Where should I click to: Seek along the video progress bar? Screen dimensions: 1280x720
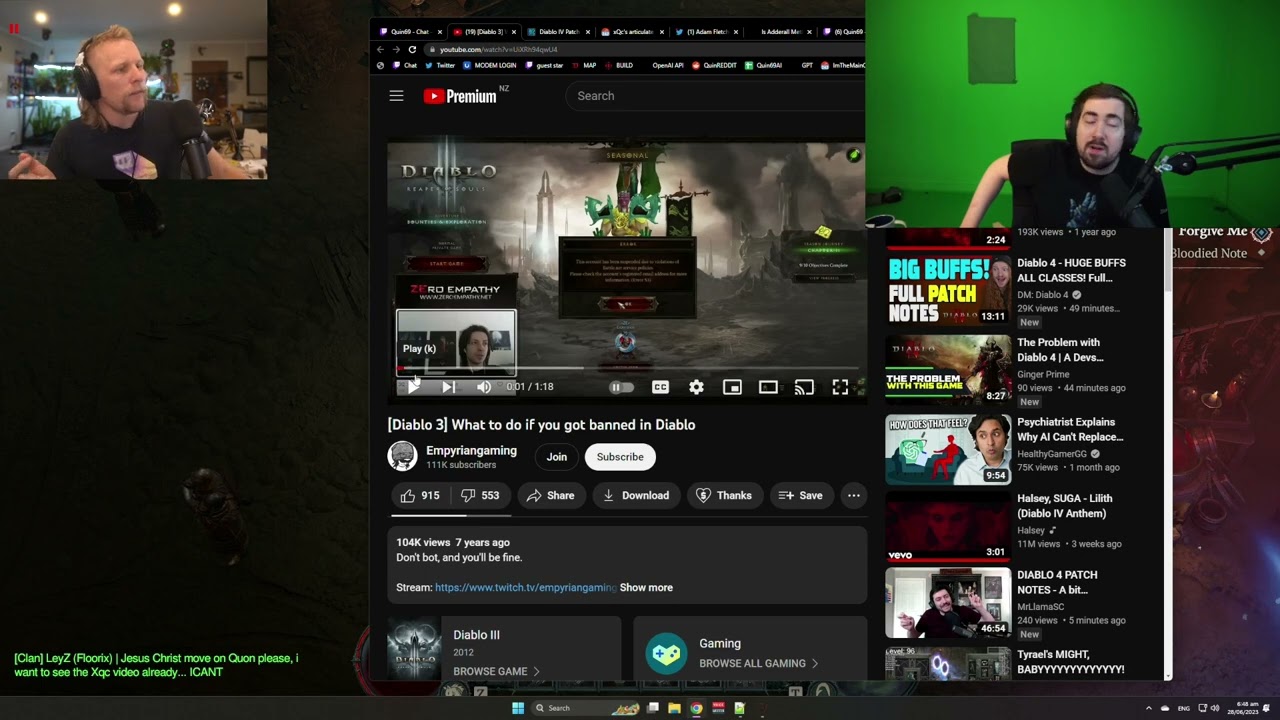627,369
